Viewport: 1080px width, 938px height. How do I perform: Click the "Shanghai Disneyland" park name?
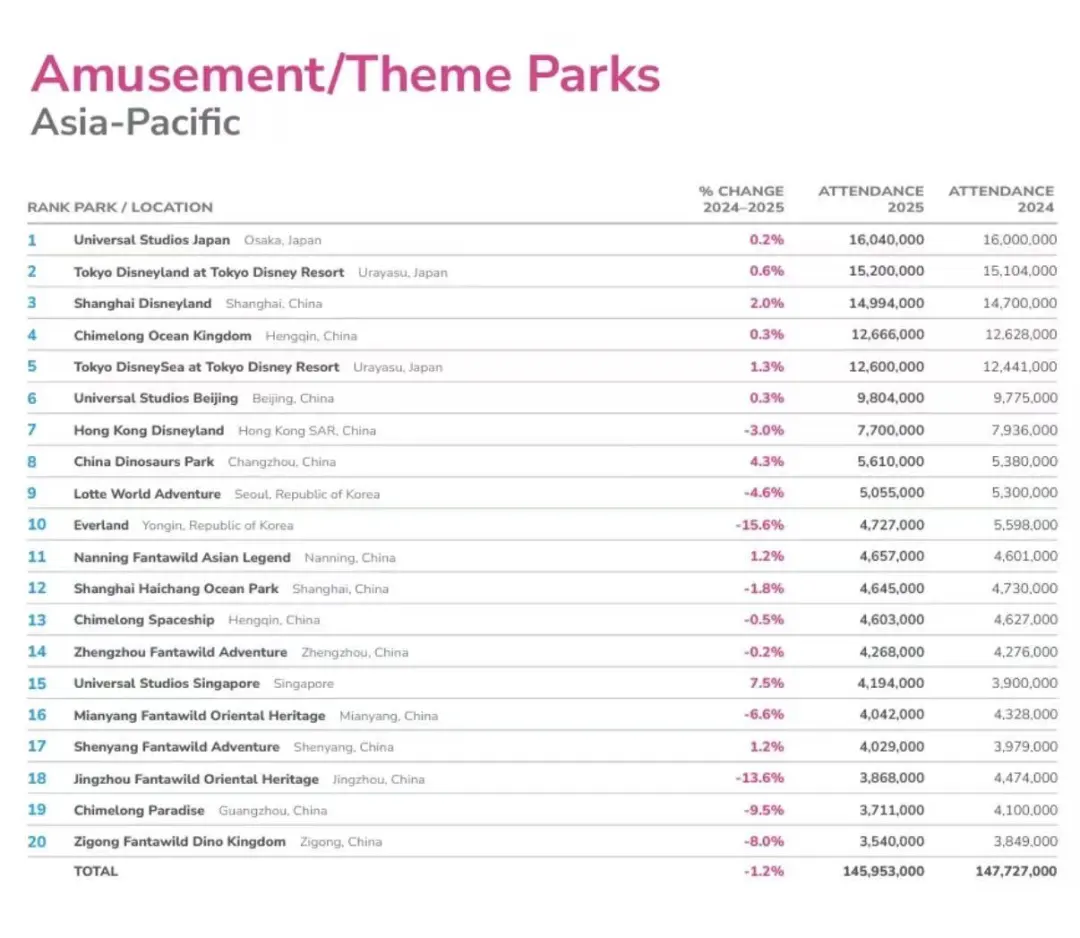(143, 303)
